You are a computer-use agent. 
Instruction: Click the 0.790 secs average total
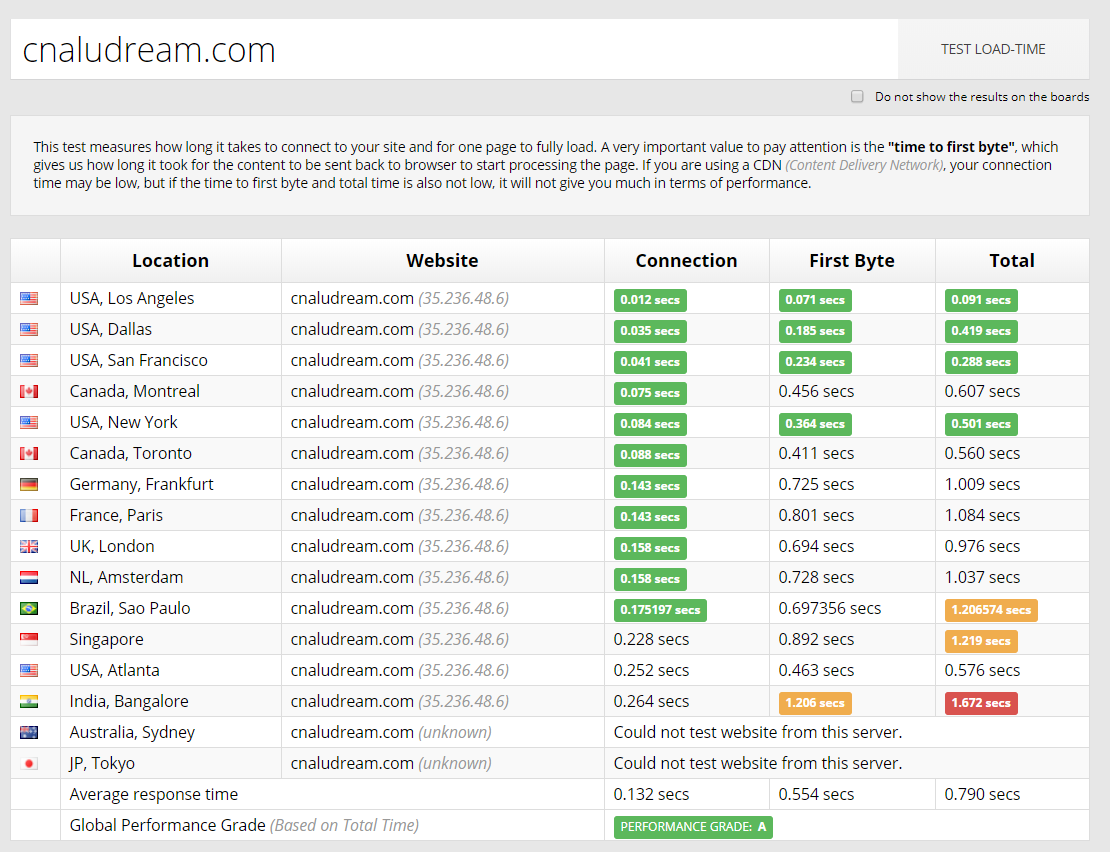(982, 795)
